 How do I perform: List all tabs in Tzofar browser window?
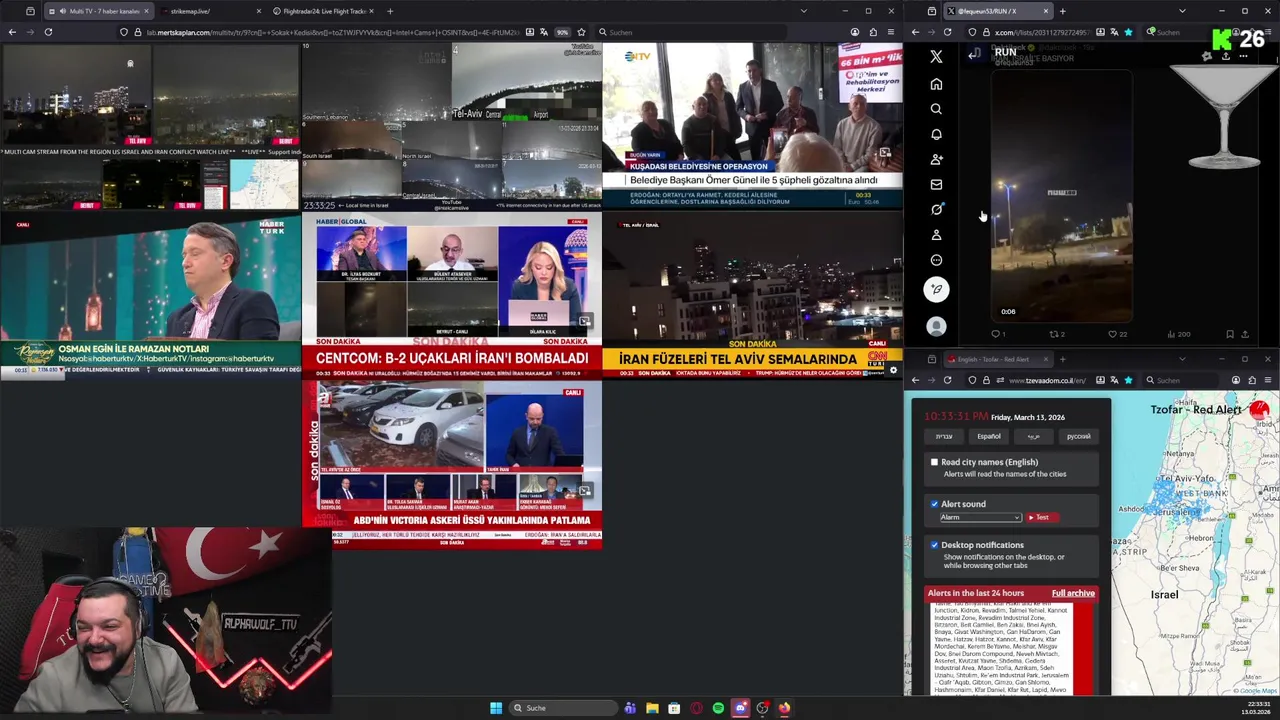click(1182, 359)
